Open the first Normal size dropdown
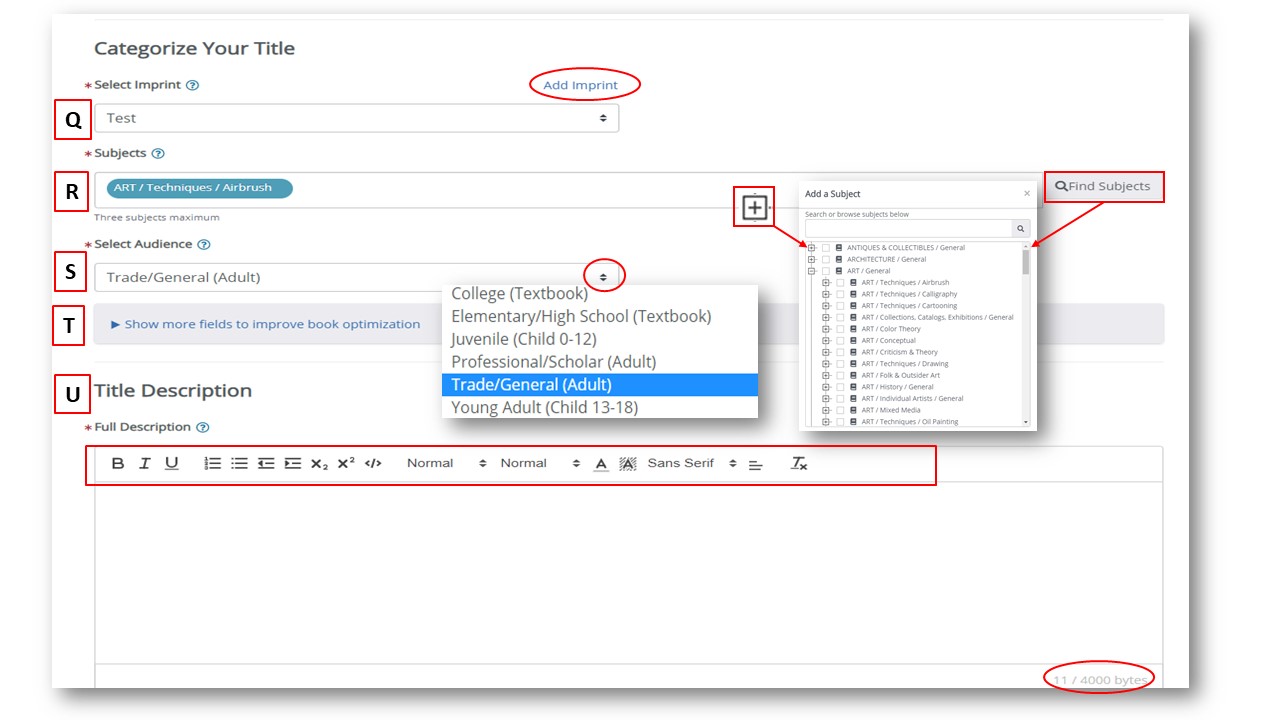This screenshot has width=1280, height=720. pyautogui.click(x=447, y=463)
